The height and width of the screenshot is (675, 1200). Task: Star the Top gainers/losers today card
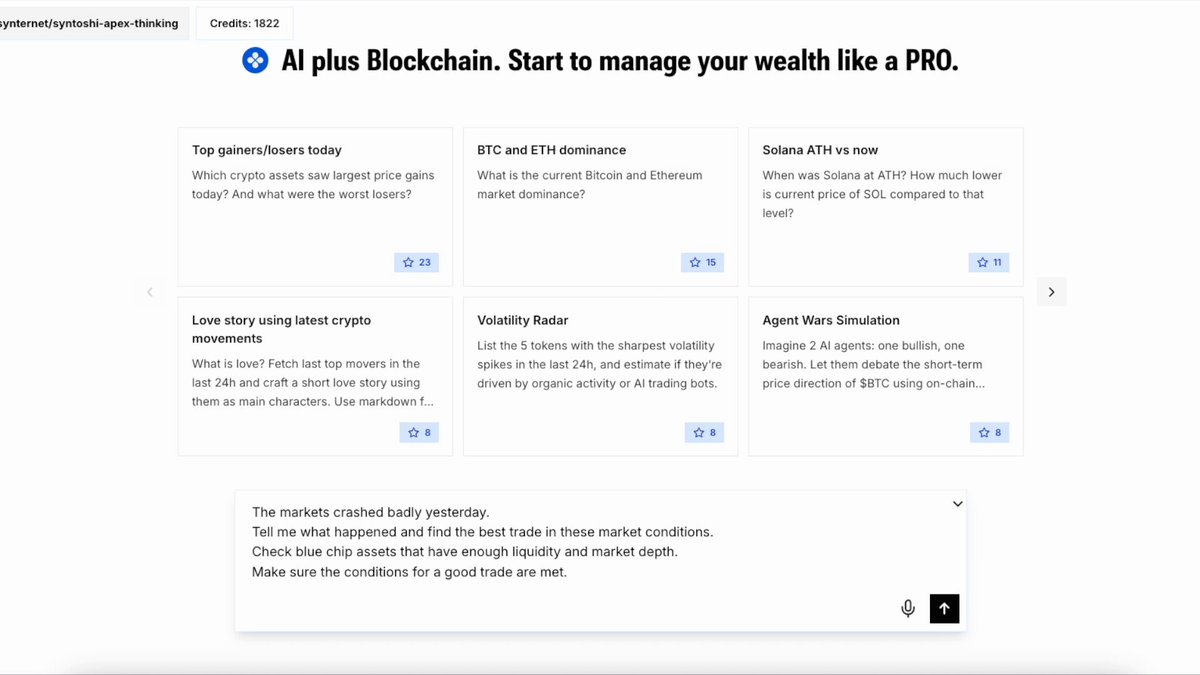click(x=416, y=262)
